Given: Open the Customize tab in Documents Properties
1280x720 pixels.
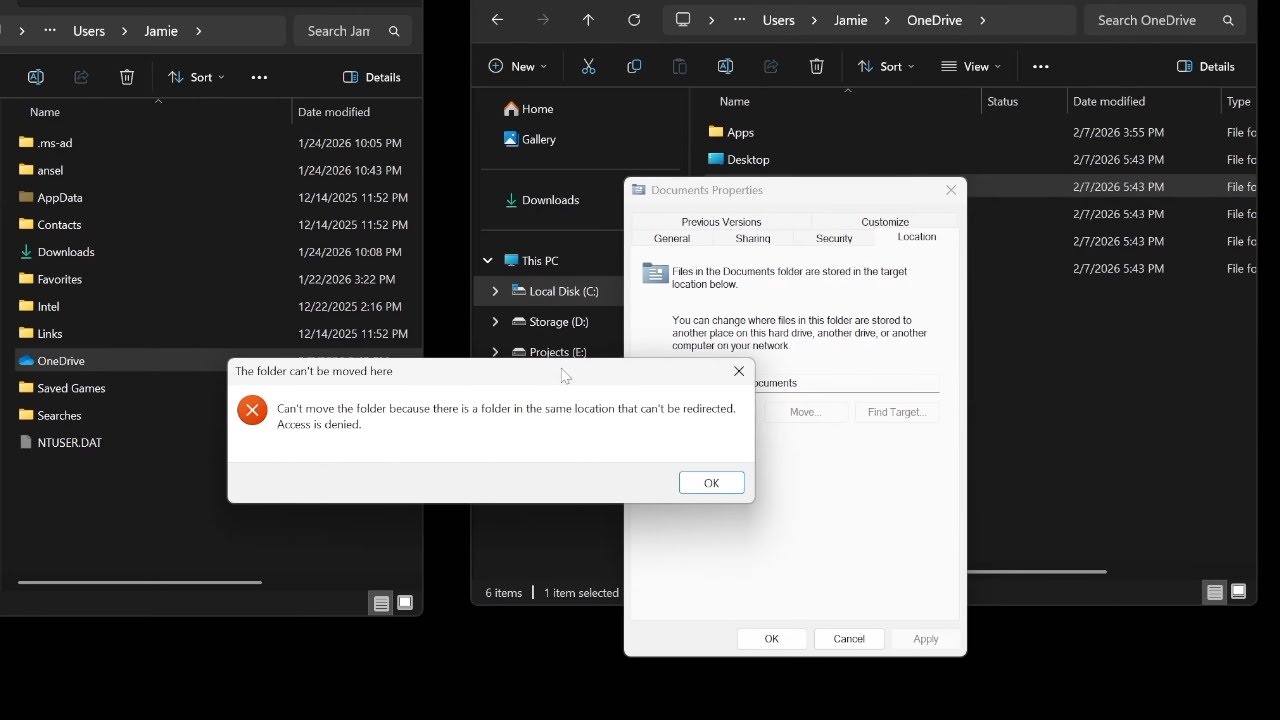Looking at the screenshot, I should pyautogui.click(x=885, y=222).
